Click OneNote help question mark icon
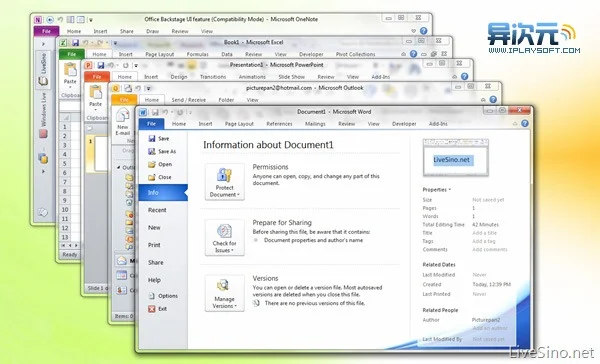The image size is (600, 364). 423,31
